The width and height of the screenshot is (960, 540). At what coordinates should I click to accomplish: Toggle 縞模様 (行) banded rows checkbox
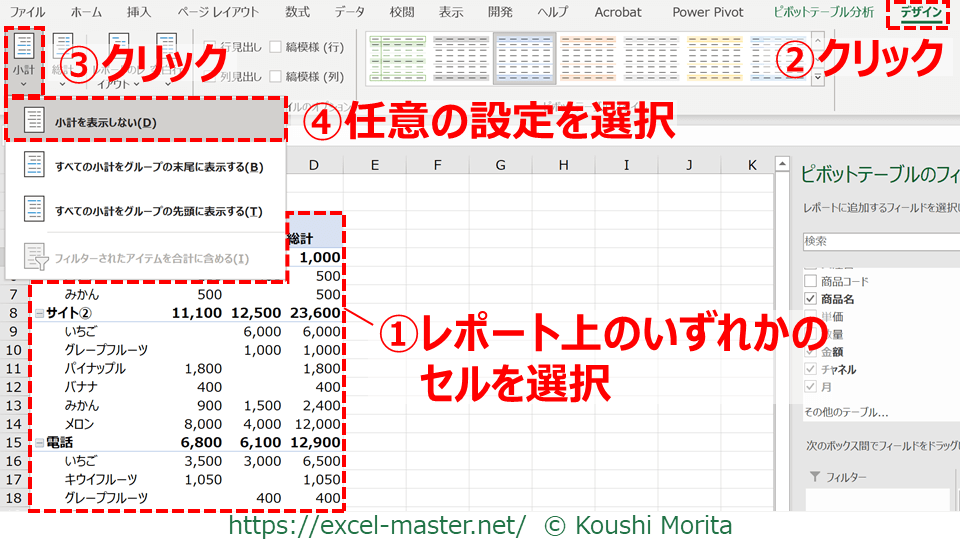[x=275, y=47]
